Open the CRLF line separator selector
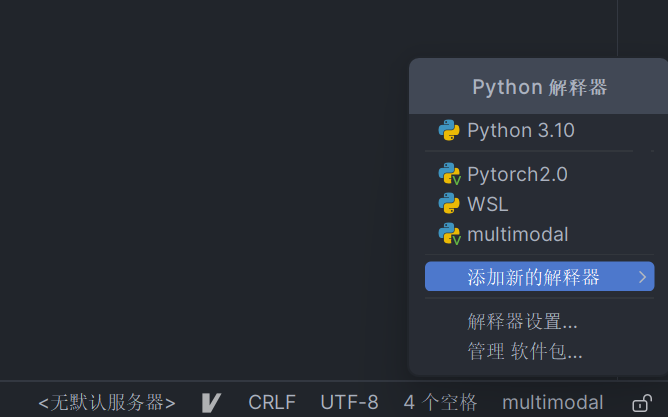Viewport: 668px width, 417px height. point(272,403)
